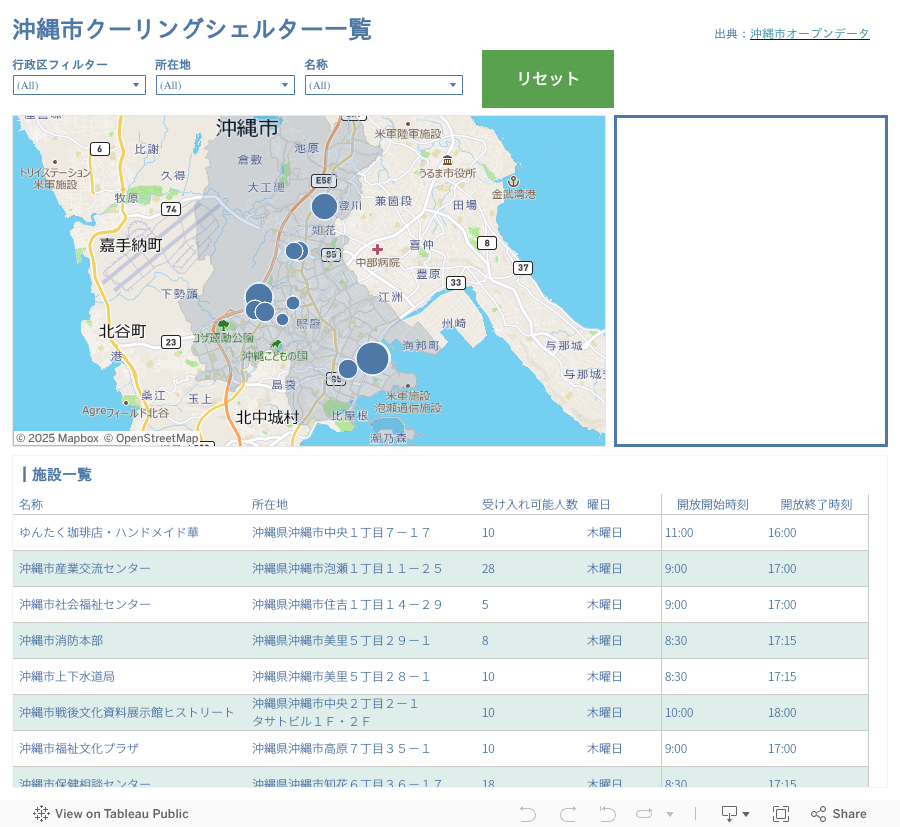
Task: Select row 沖縄市社会福祉センター
Action: (440, 604)
